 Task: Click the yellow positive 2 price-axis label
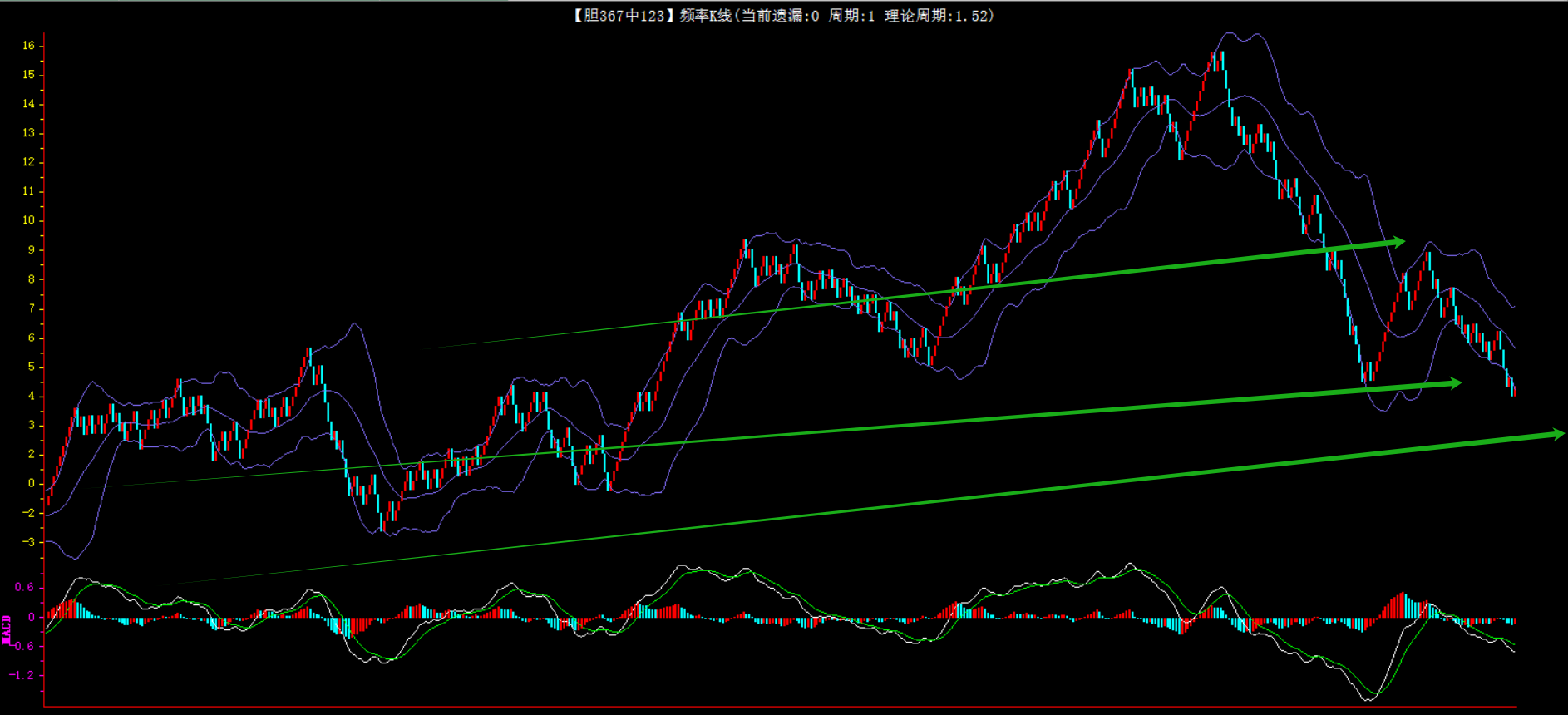pos(32,454)
